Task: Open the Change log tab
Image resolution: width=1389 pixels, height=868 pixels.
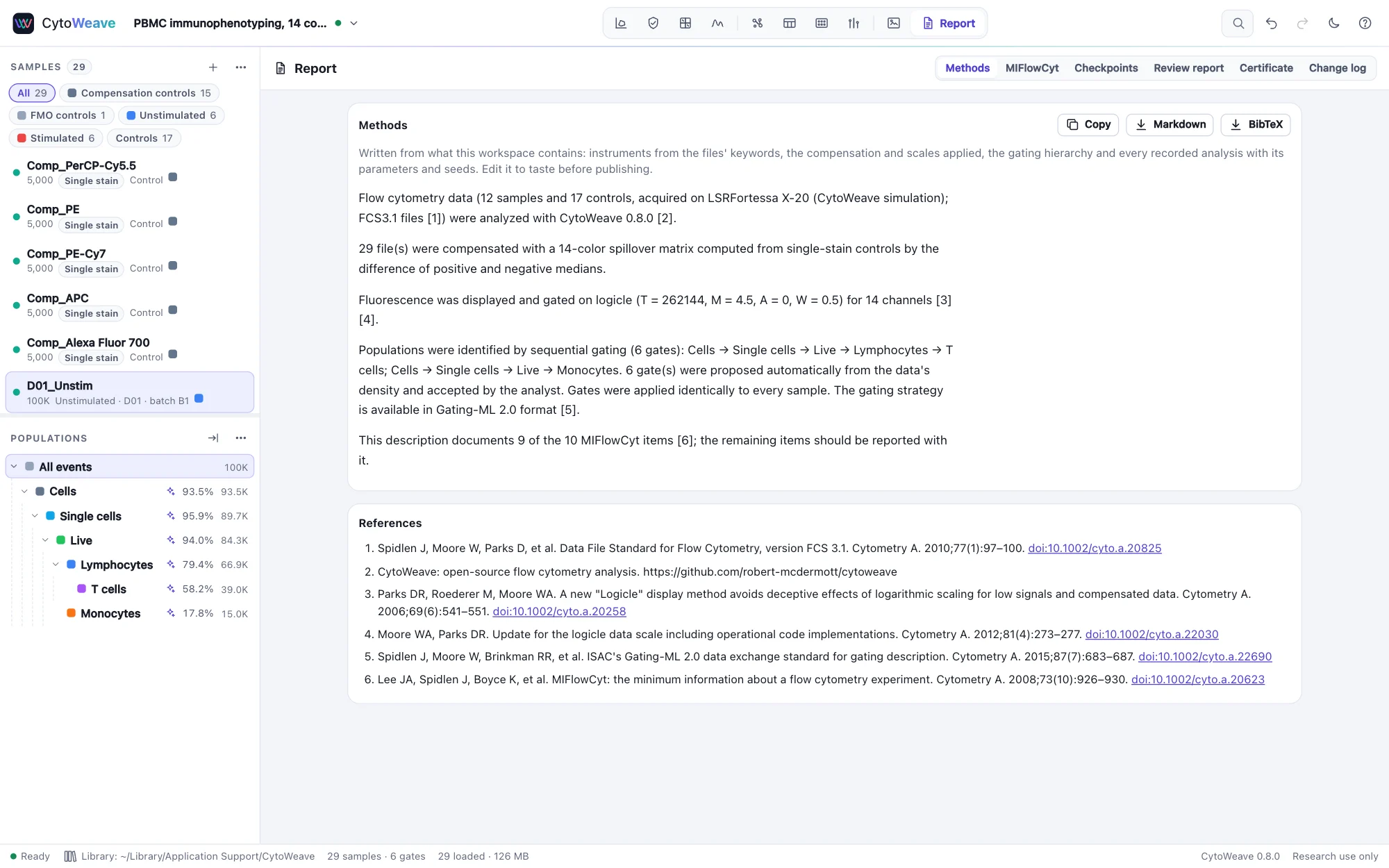Action: click(1337, 68)
